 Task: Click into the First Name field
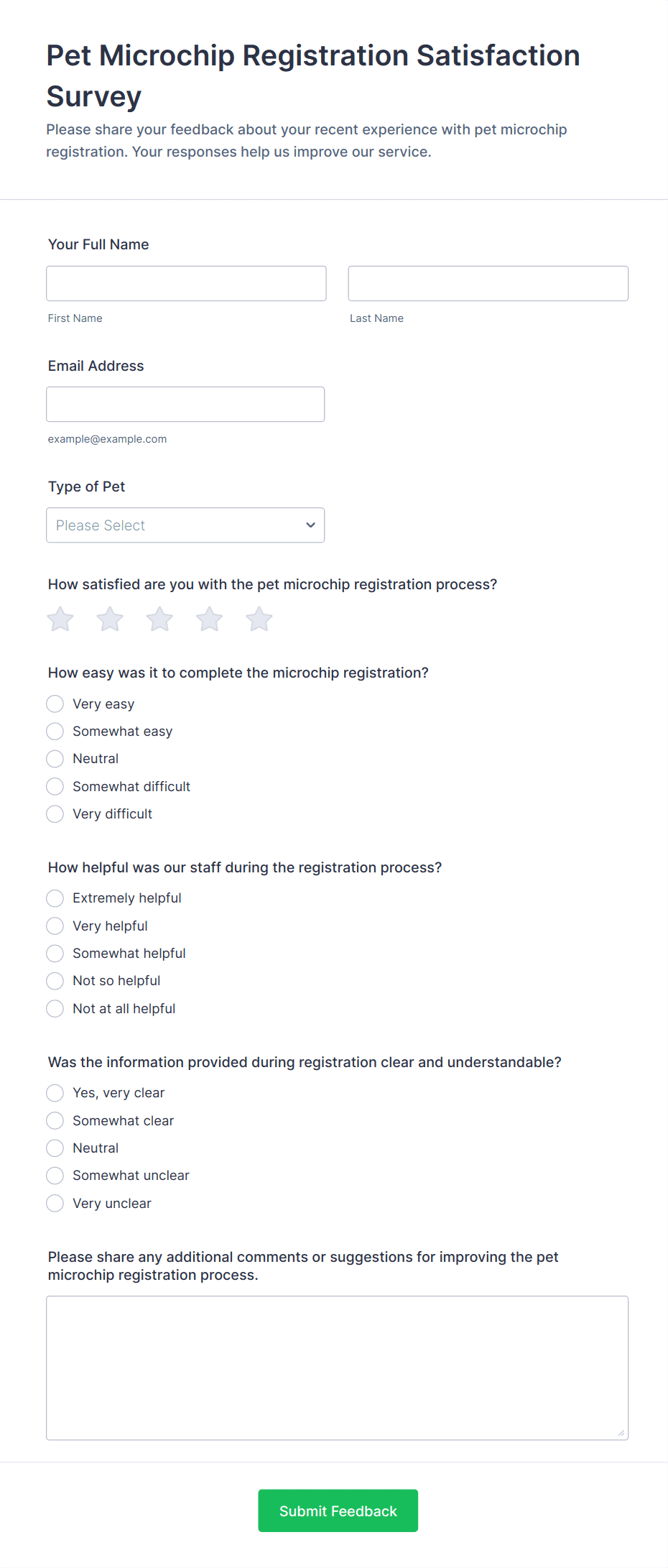point(186,283)
